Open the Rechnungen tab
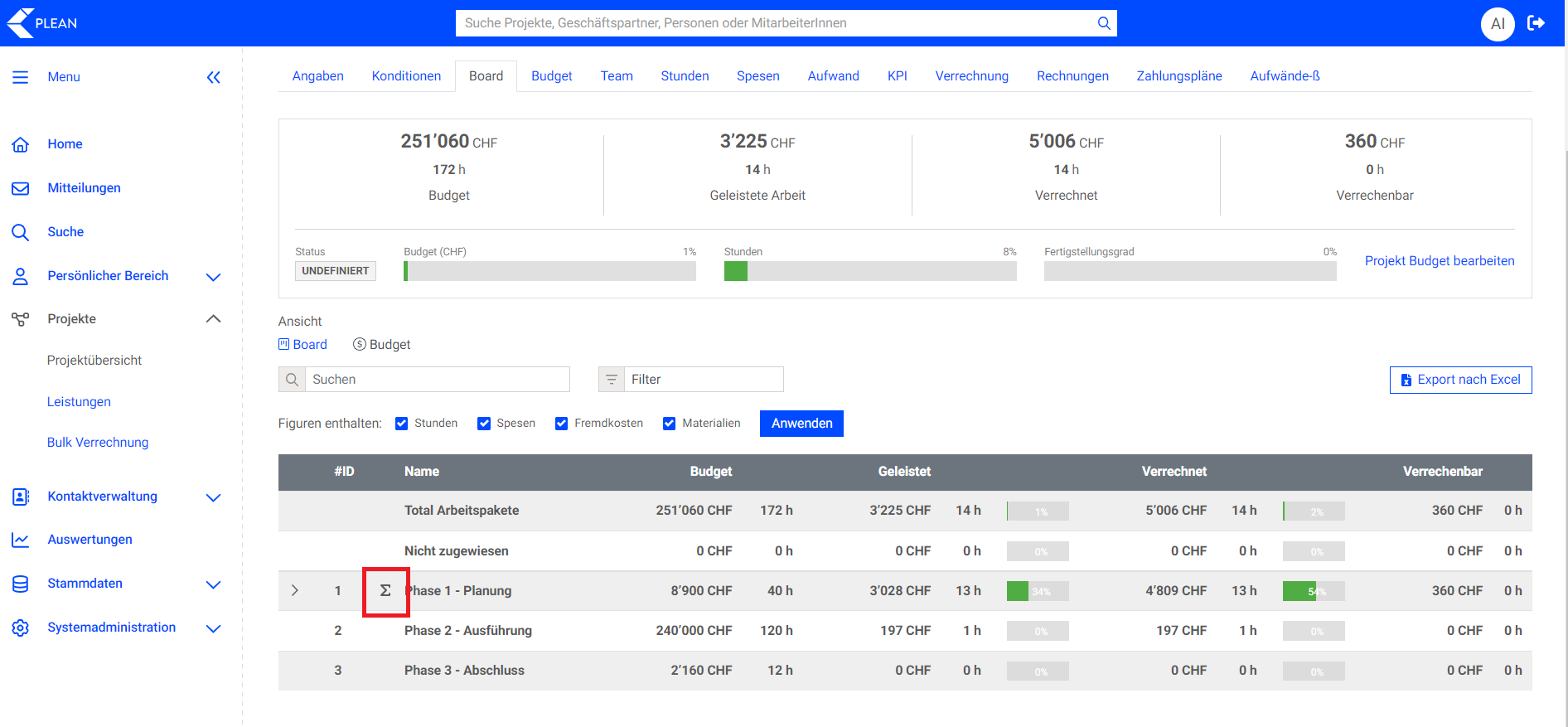This screenshot has width=1568, height=727. tap(1072, 76)
